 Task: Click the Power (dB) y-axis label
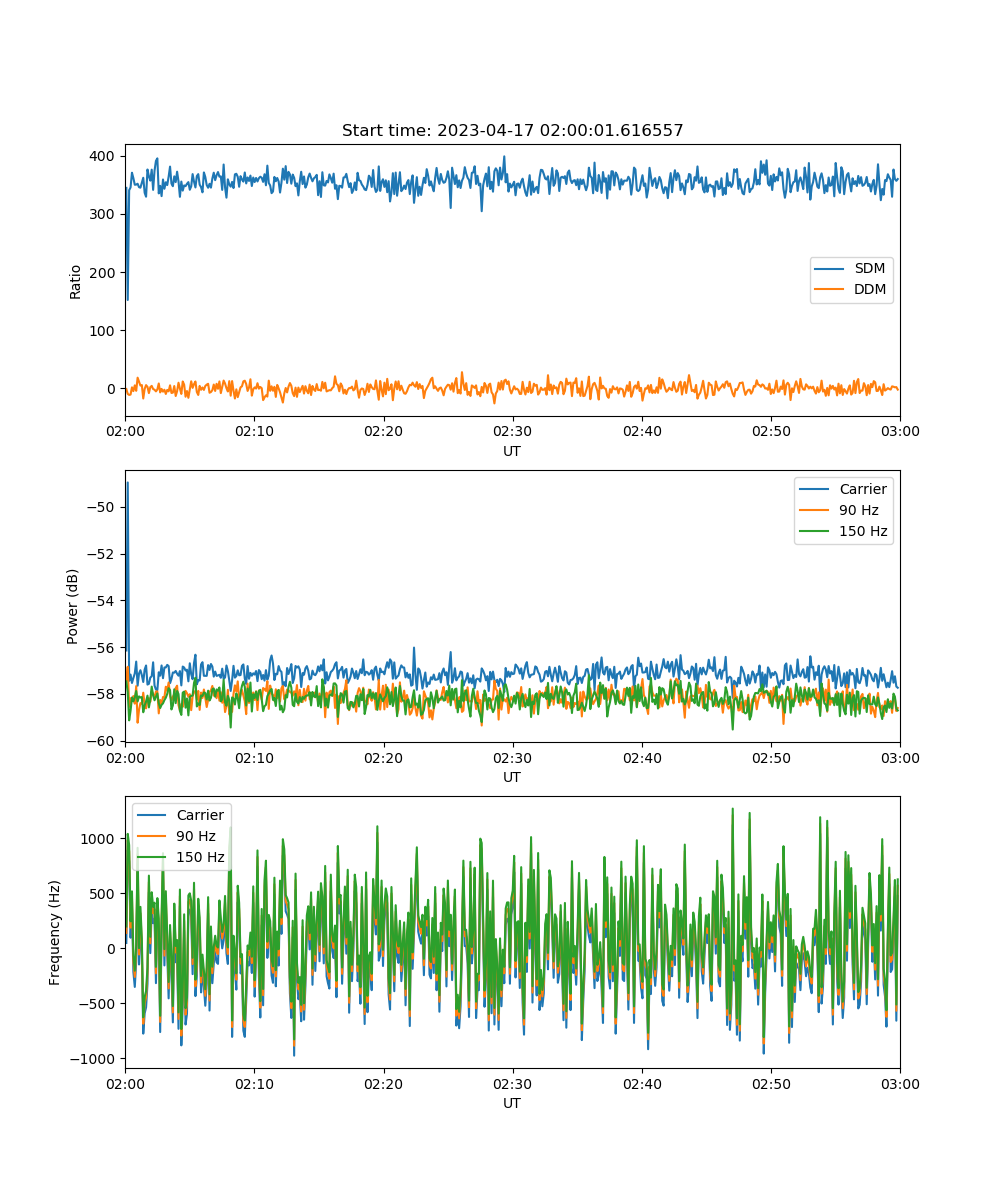[75, 606]
